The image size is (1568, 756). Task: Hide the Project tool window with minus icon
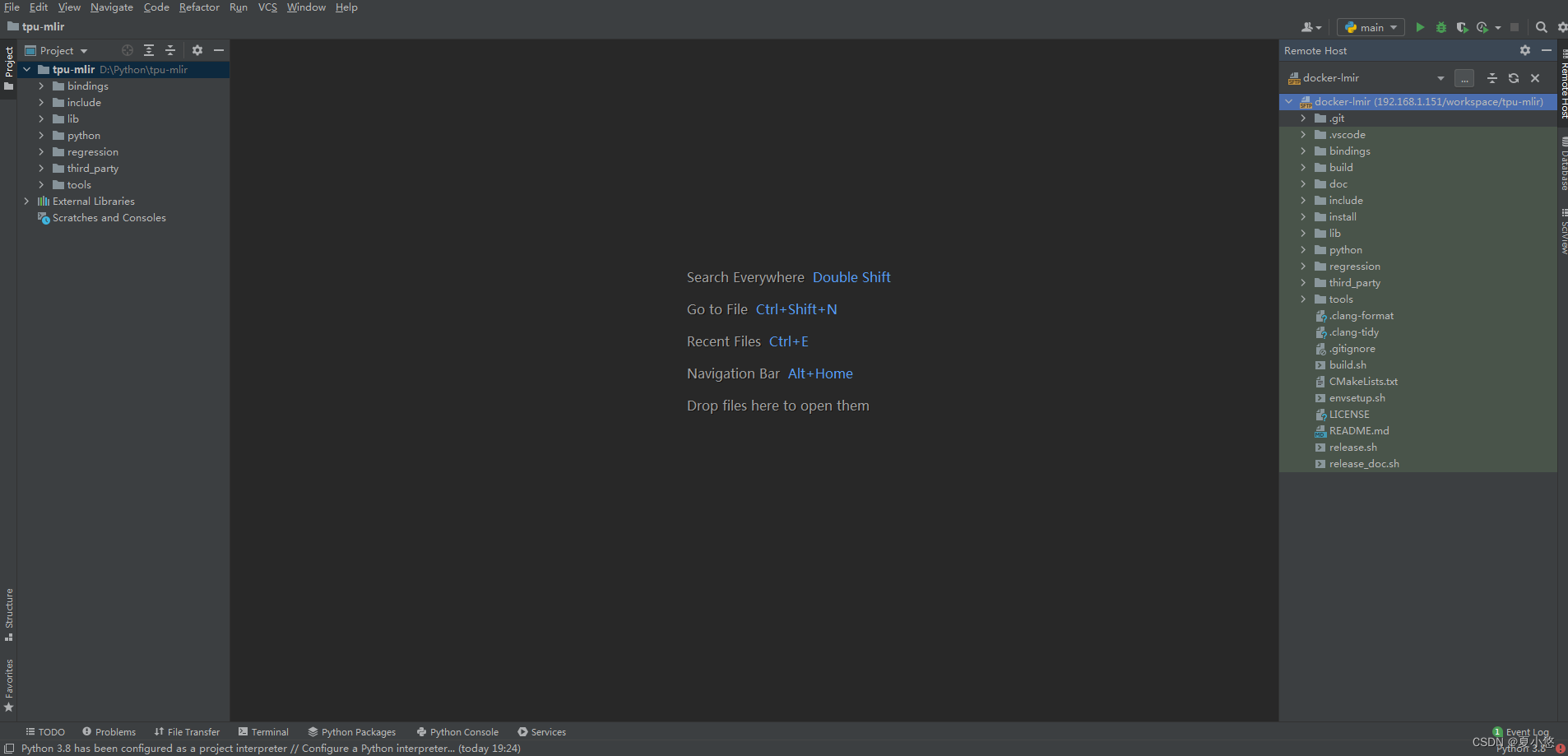[219, 50]
